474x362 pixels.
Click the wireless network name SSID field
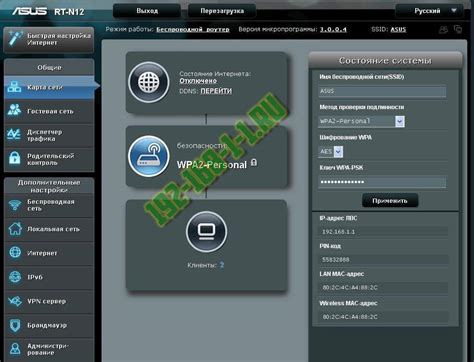(382, 91)
